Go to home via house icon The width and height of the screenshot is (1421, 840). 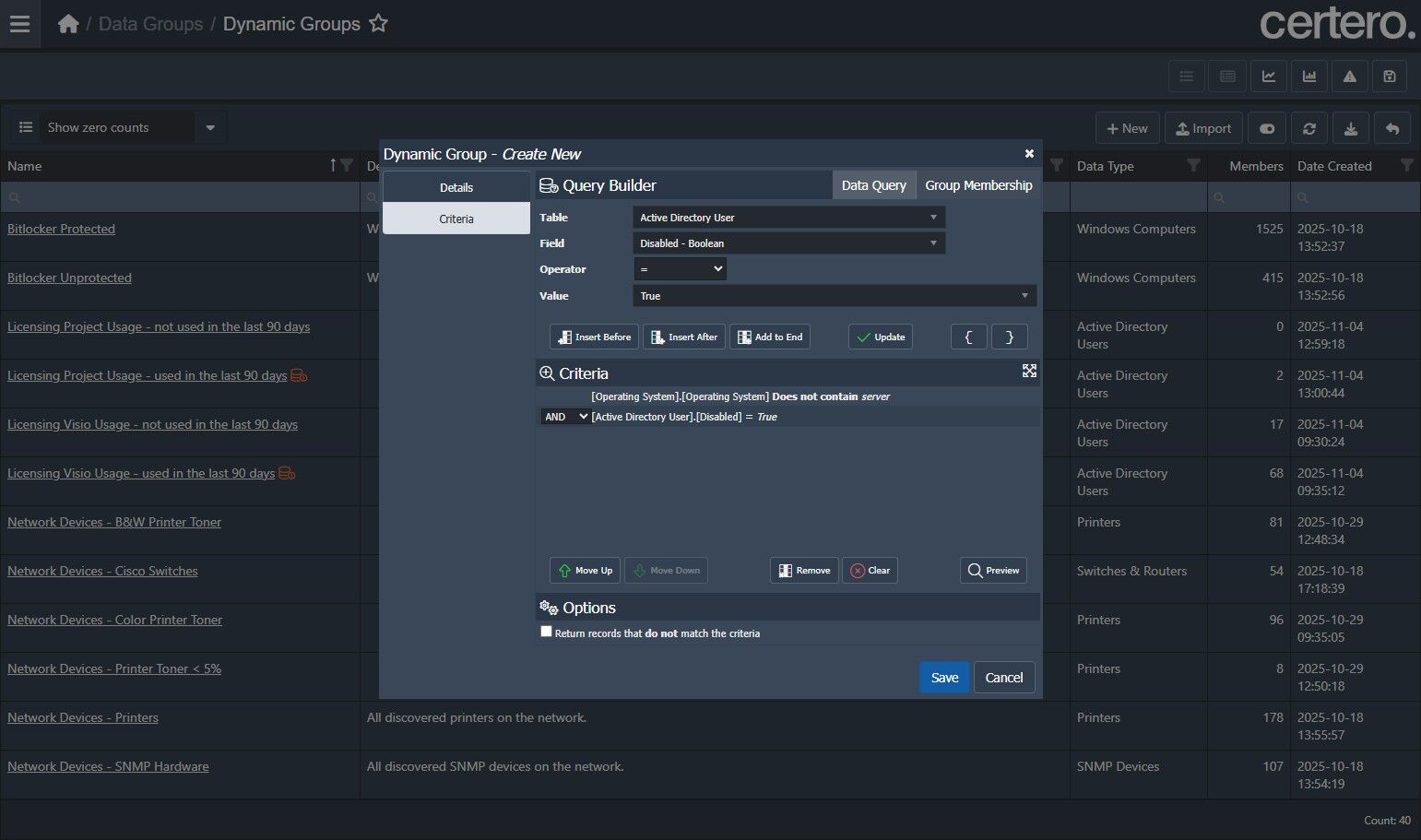(68, 24)
